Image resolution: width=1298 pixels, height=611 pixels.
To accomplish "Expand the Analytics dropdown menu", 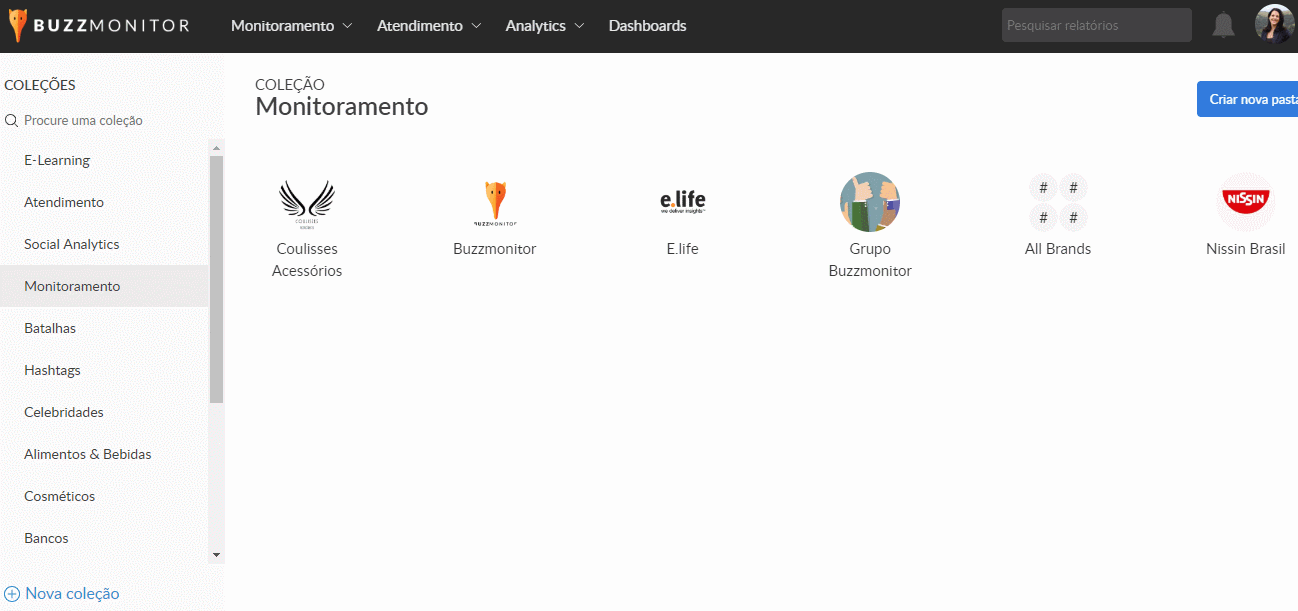I will (x=545, y=26).
